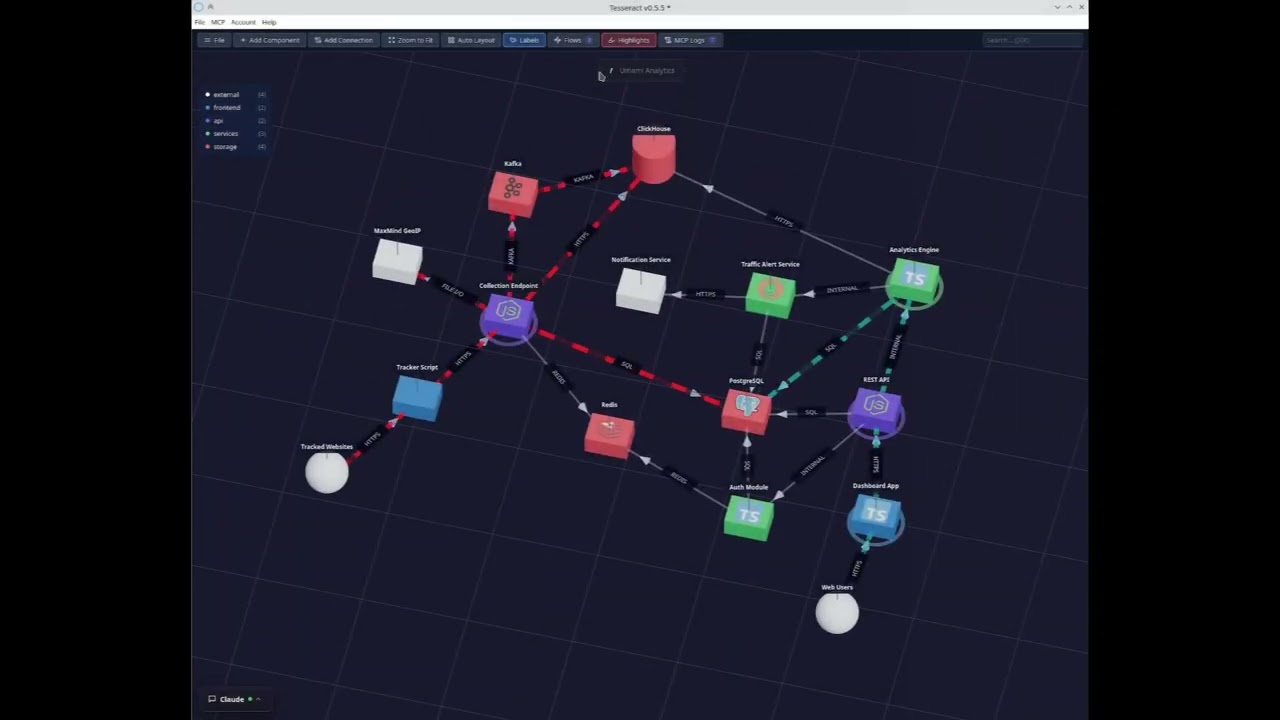The height and width of the screenshot is (720, 1280).
Task: Toggle Labels display
Action: 524,40
